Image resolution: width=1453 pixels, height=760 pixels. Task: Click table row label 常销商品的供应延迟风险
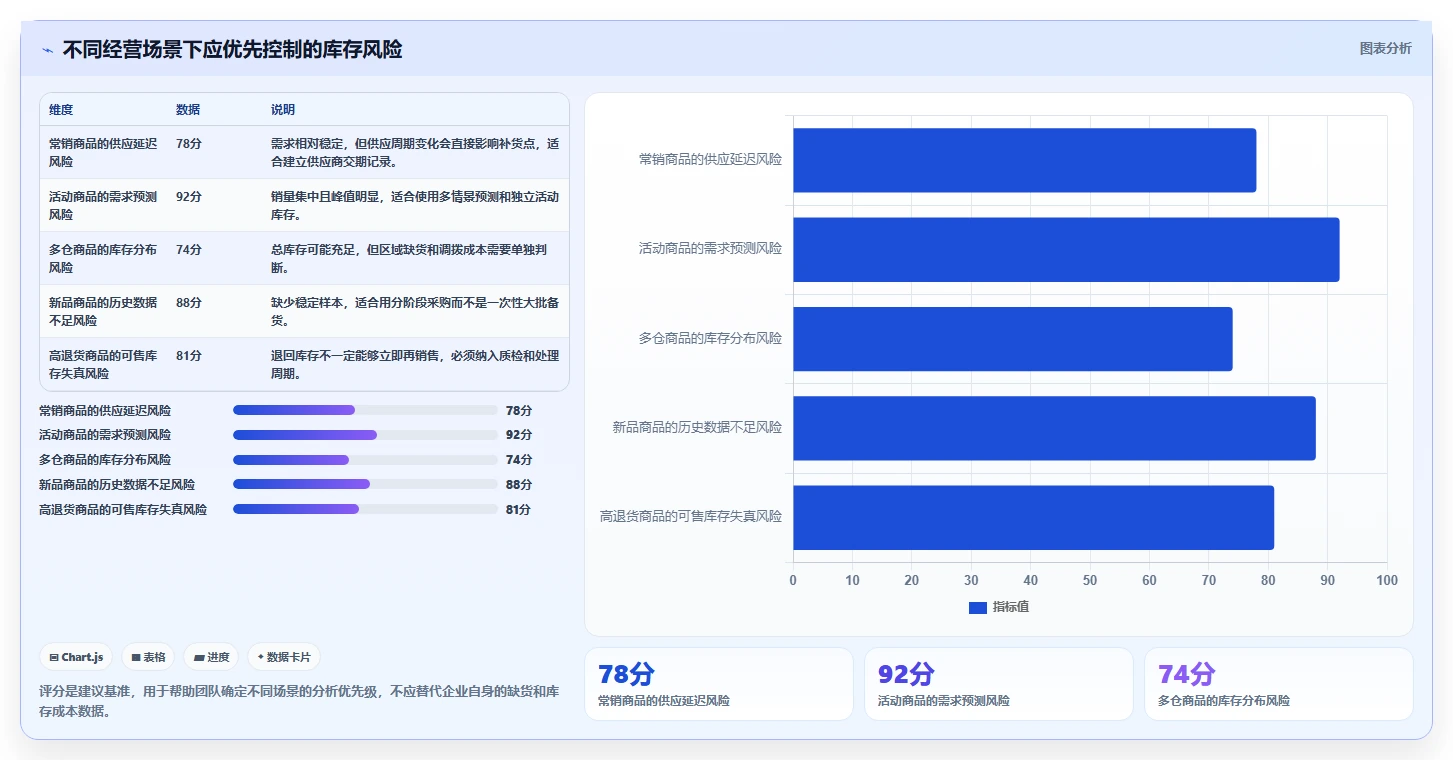click(103, 152)
